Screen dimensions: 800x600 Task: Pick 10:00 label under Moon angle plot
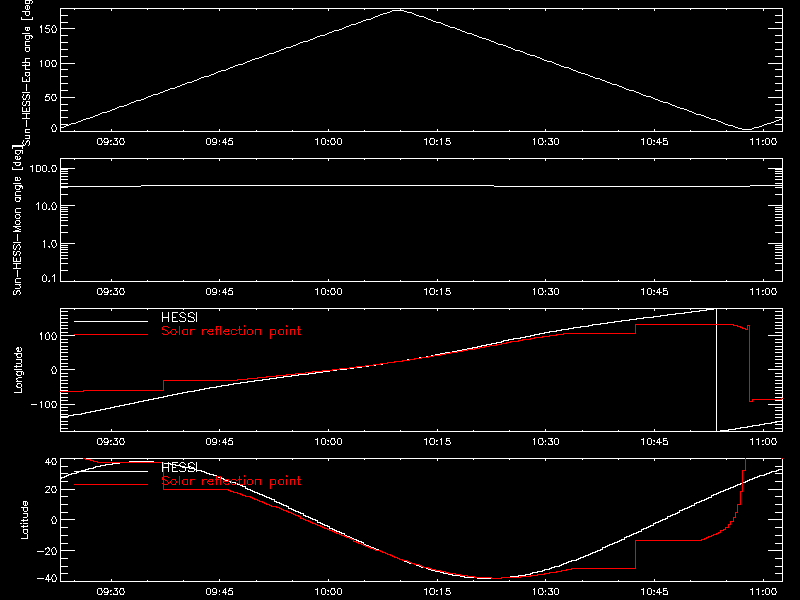pyautogui.click(x=328, y=292)
